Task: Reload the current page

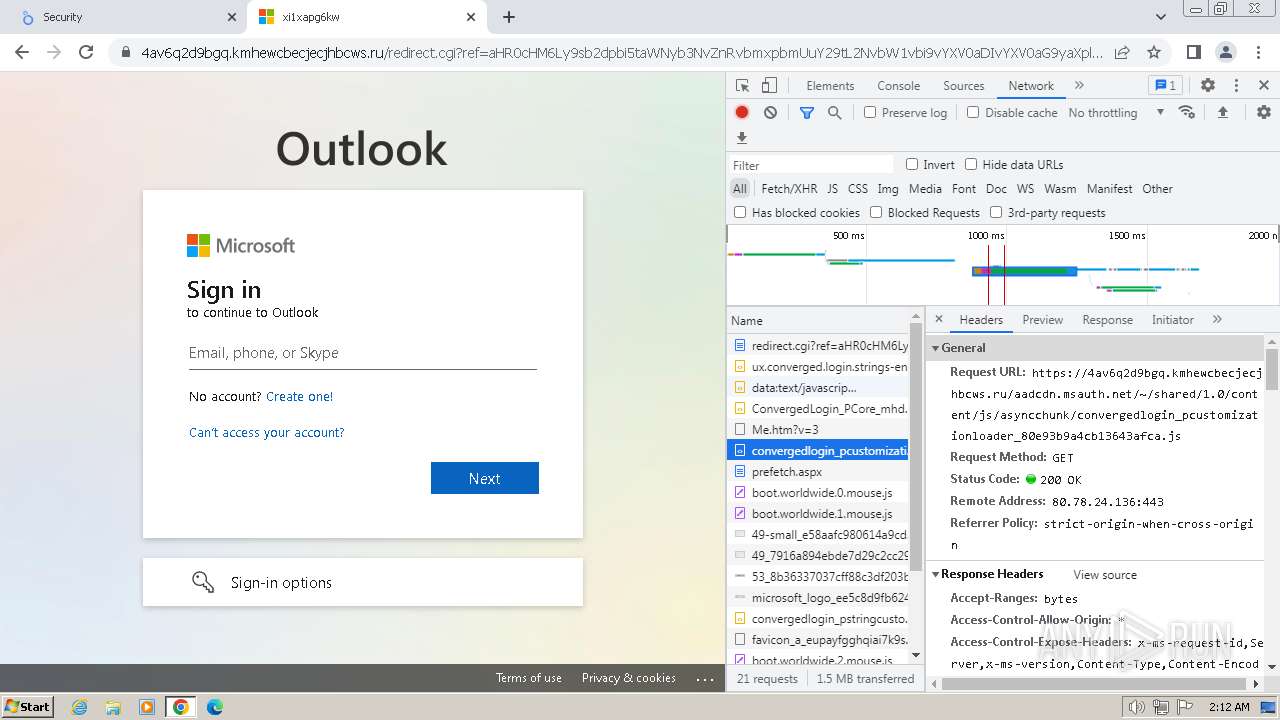Action: tap(86, 52)
